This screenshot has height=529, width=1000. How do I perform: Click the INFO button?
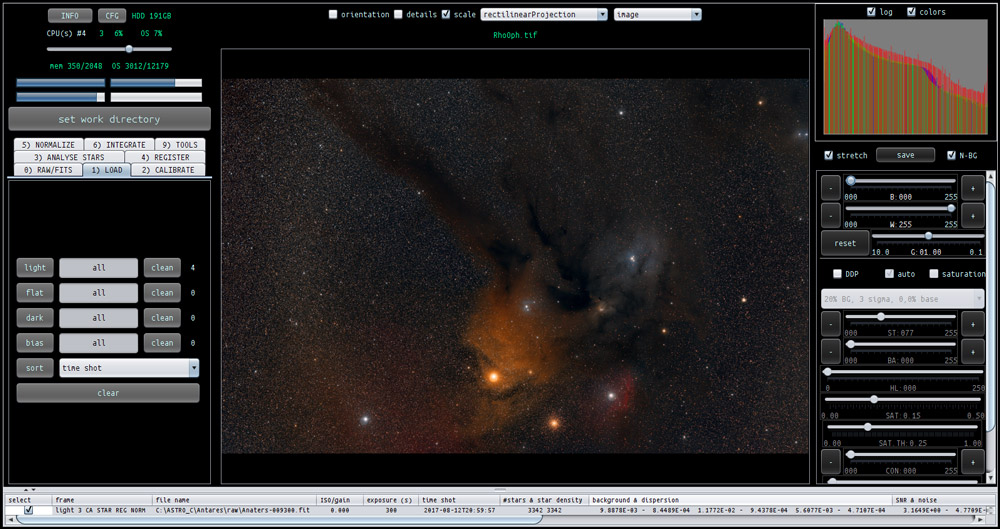(70, 15)
